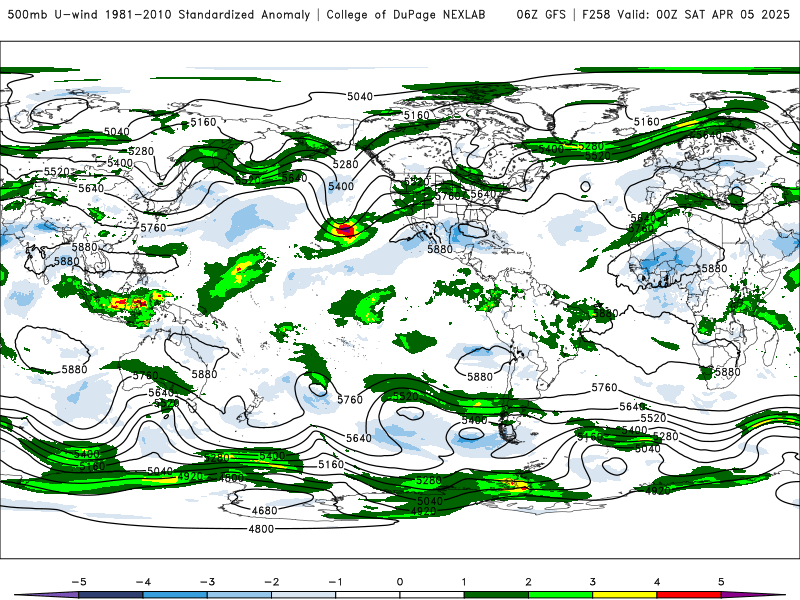
Task: Click the red anomaly core over the eastern Pacific
Action: [x=345, y=229]
